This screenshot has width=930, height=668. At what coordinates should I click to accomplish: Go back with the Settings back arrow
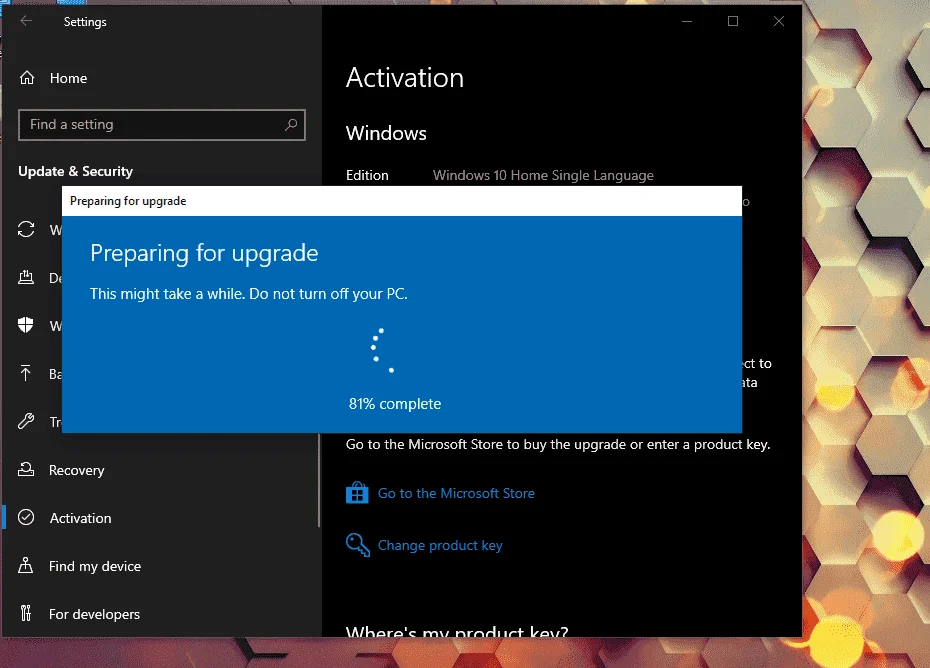pyautogui.click(x=26, y=21)
